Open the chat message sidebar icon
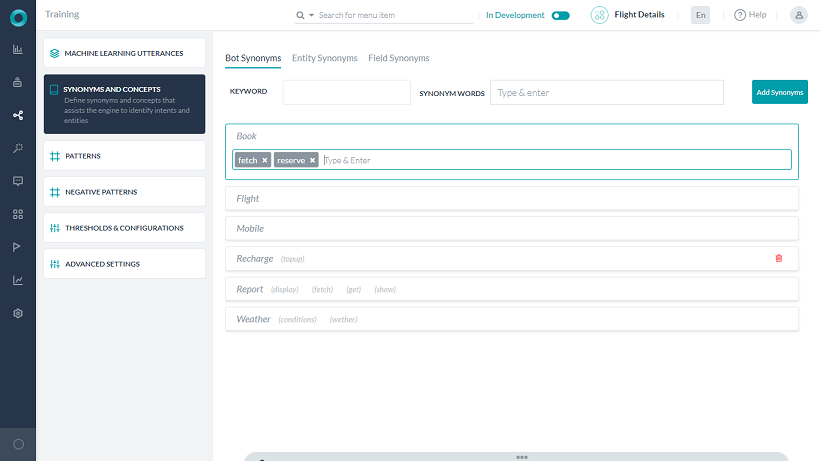Viewport: 820px width, 461px height. 18,181
